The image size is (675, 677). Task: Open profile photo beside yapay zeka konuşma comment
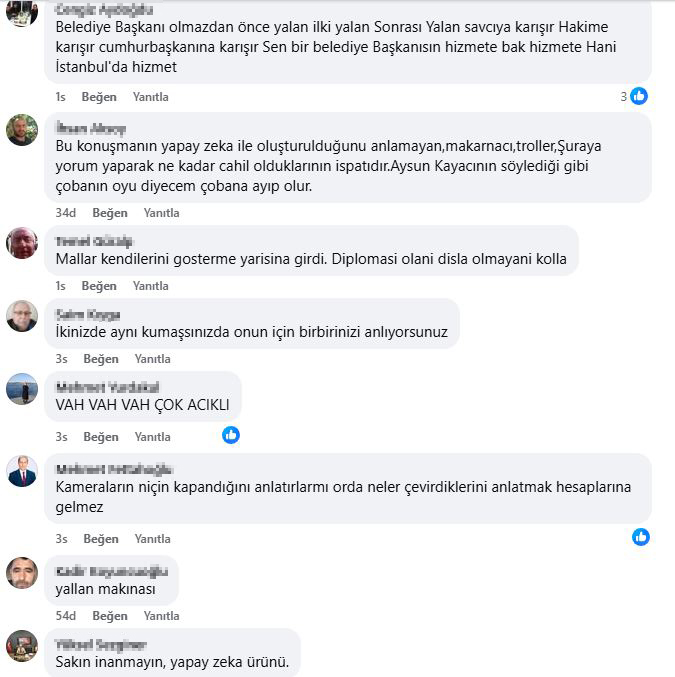[x=22, y=130]
